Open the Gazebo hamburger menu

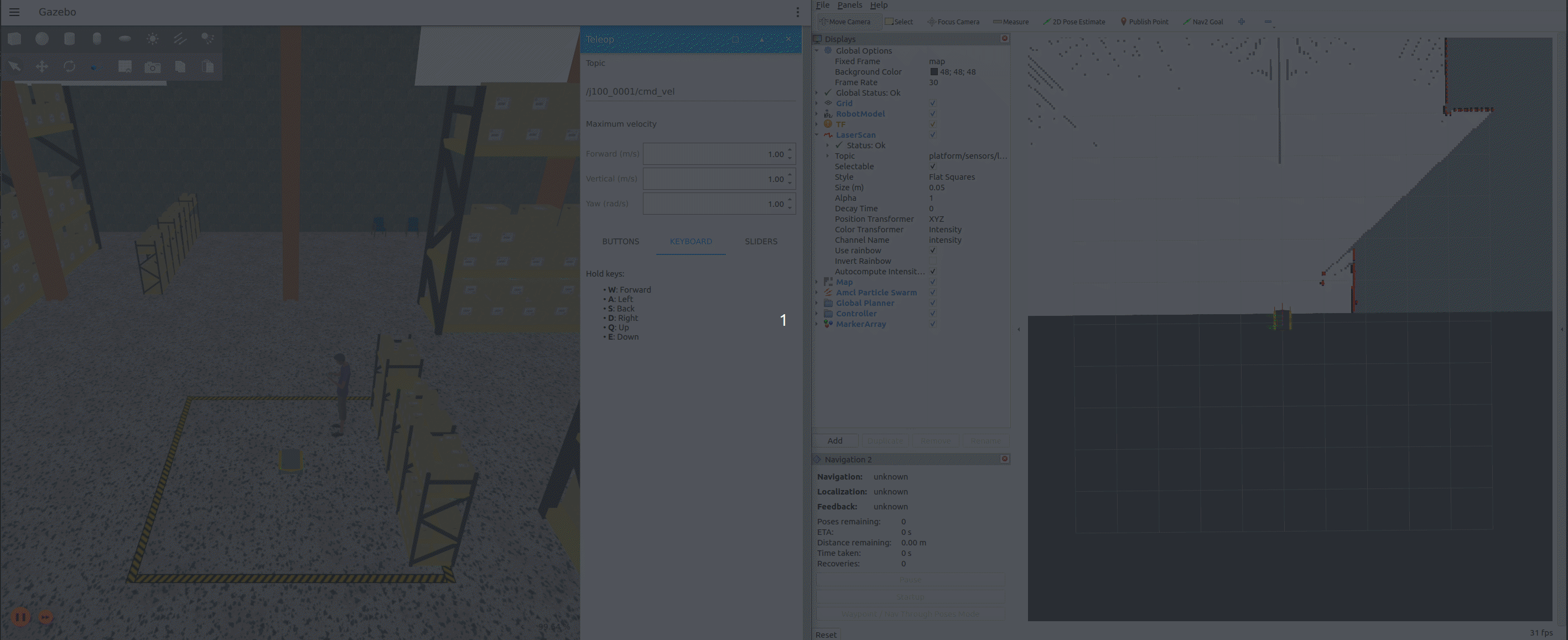(14, 12)
